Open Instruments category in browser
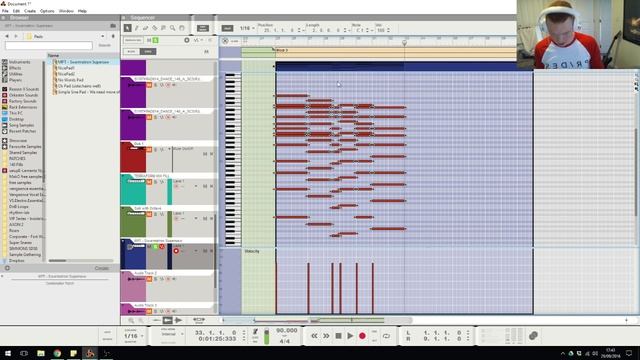The height and width of the screenshot is (360, 640). (x=20, y=62)
